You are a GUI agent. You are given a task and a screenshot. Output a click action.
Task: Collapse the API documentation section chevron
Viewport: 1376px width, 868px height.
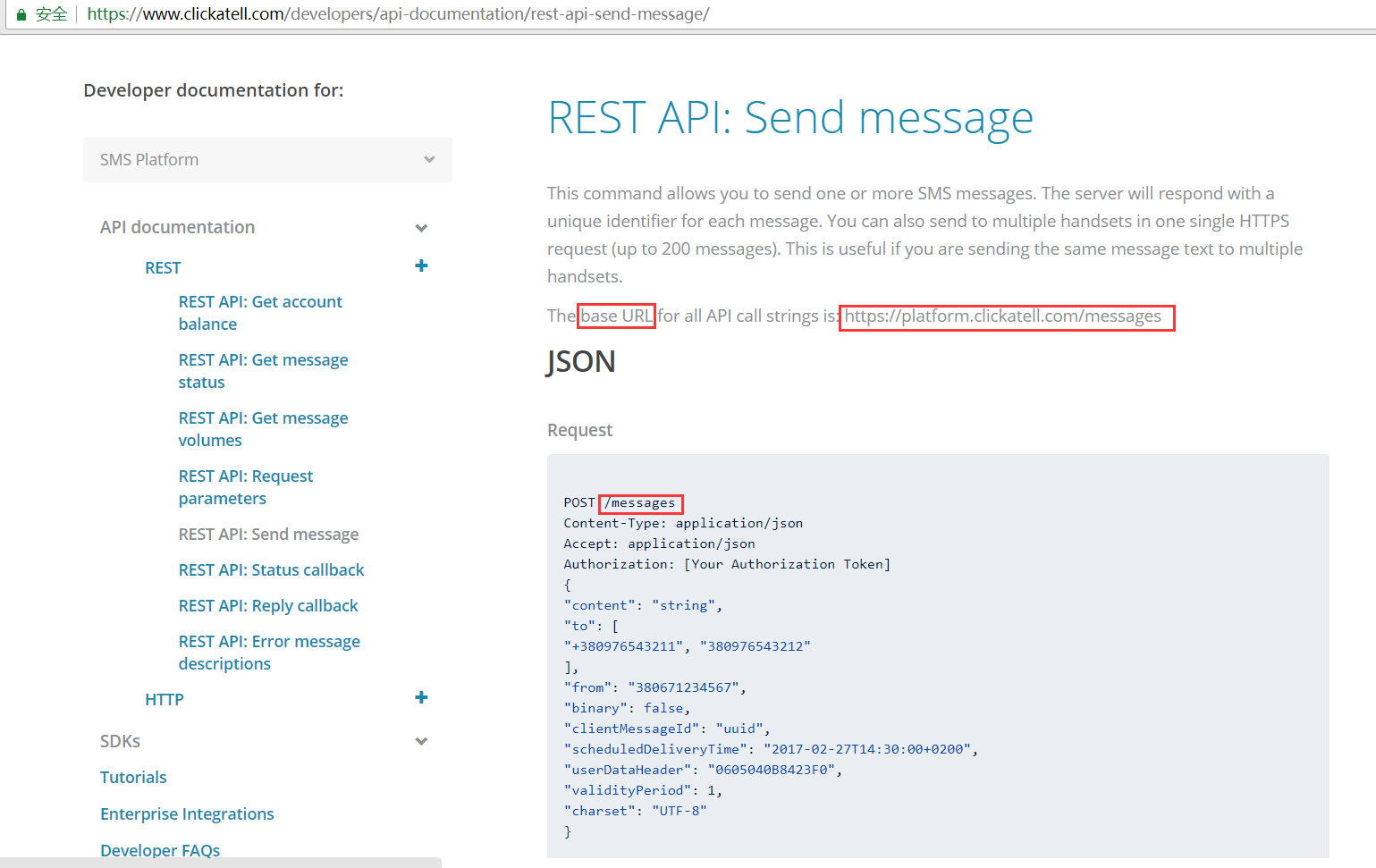[x=421, y=228]
